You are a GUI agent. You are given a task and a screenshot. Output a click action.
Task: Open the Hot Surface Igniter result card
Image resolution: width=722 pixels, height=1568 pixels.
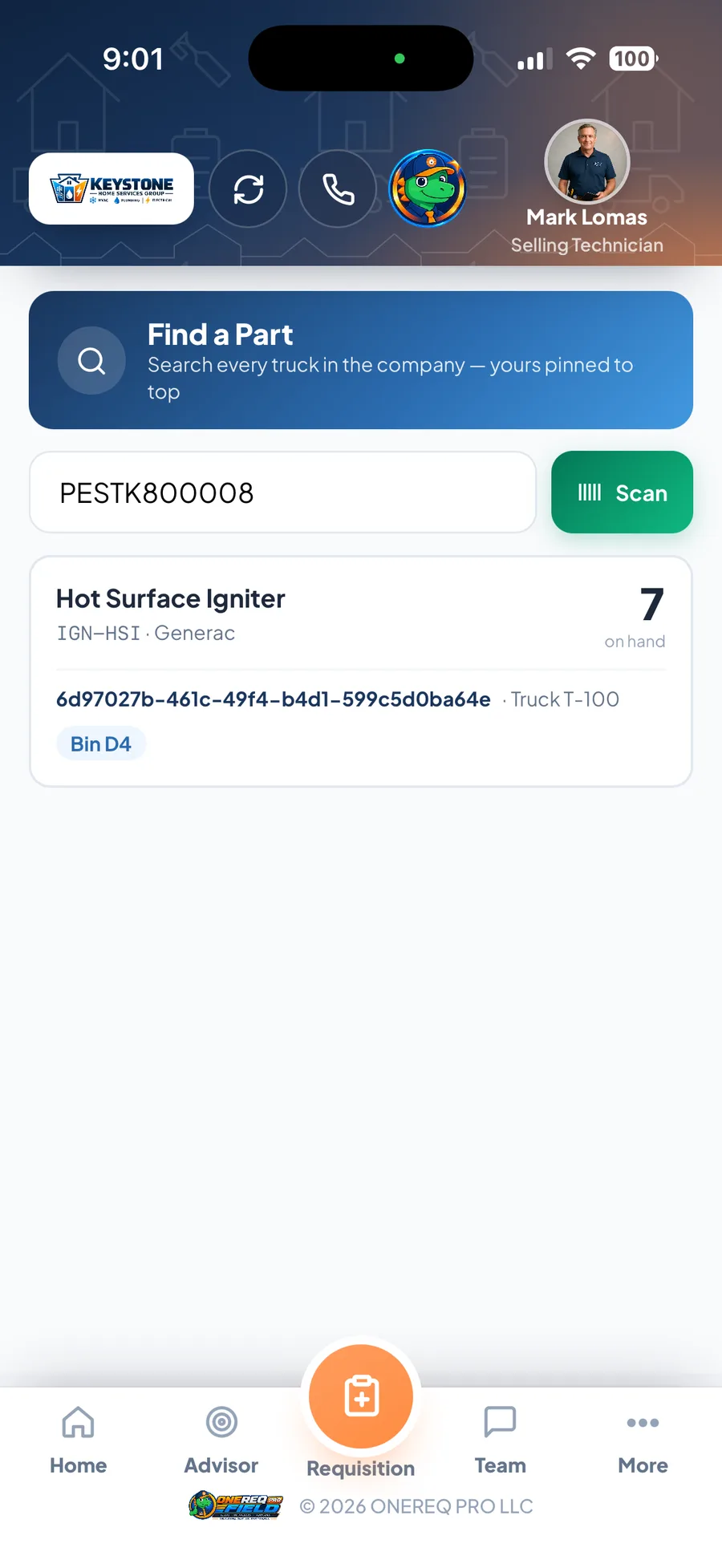[x=361, y=671]
